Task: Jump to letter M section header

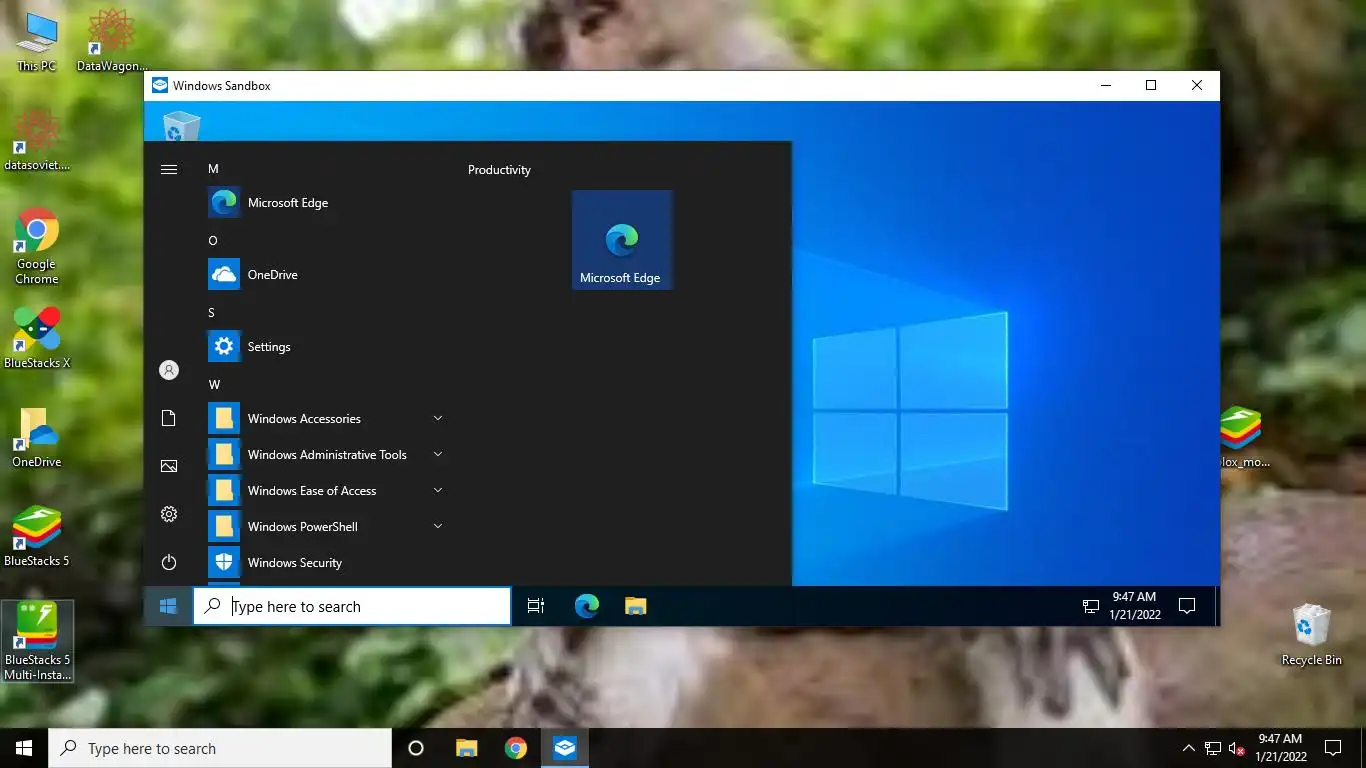Action: point(213,169)
